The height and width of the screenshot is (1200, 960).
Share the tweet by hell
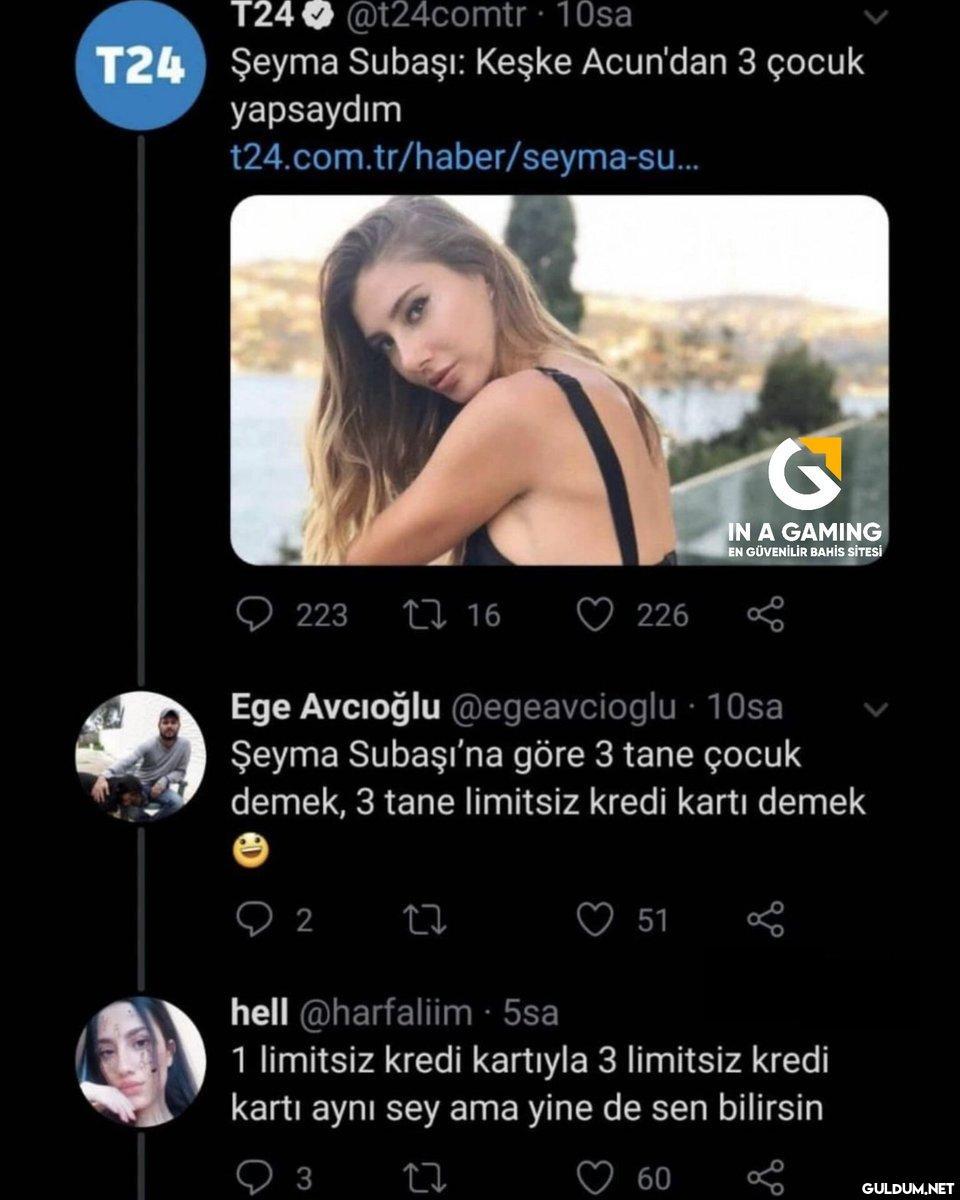[766, 1177]
